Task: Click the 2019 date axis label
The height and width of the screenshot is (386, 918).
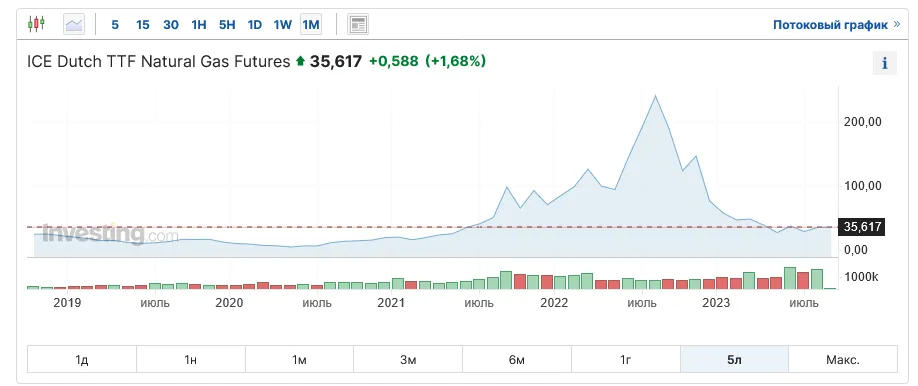Action: 67,303
